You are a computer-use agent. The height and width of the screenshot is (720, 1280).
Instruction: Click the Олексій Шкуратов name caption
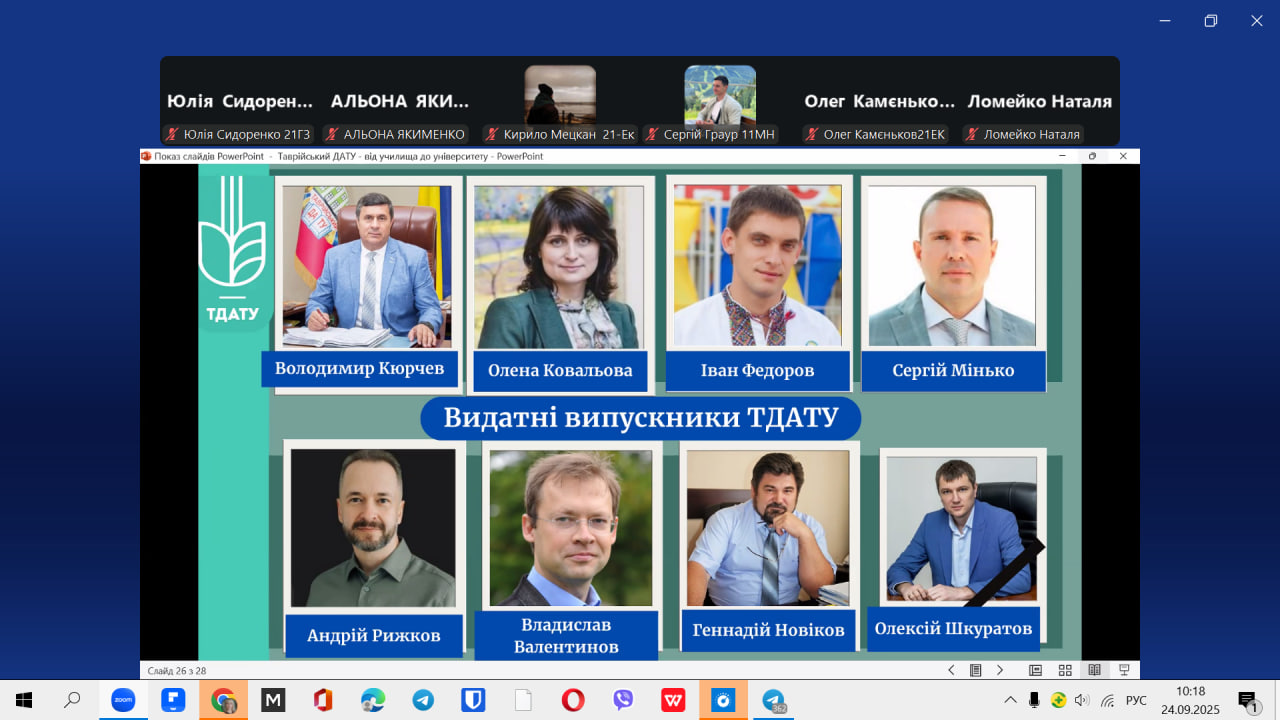tap(953, 628)
